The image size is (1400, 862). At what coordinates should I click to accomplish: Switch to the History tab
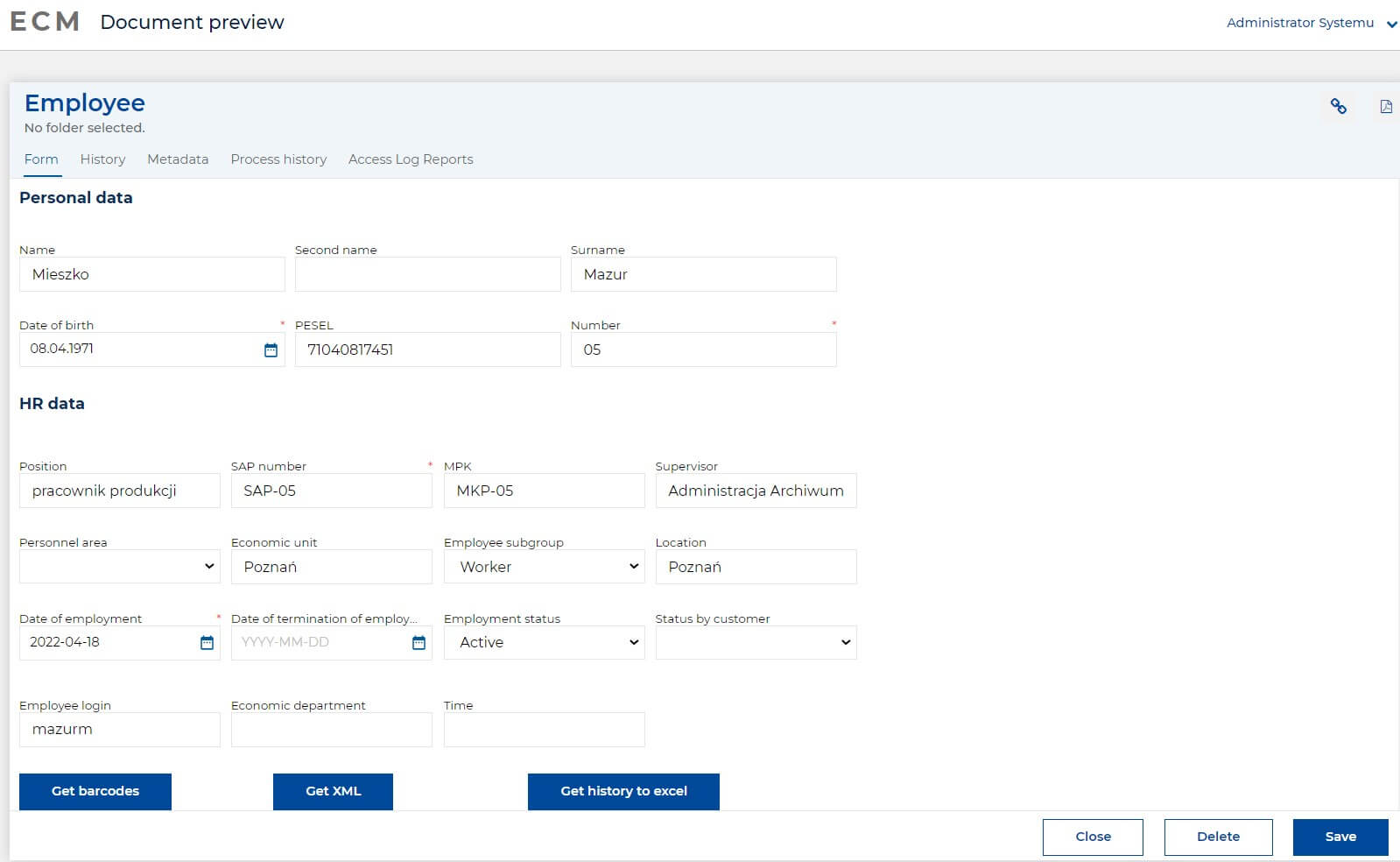coord(102,159)
